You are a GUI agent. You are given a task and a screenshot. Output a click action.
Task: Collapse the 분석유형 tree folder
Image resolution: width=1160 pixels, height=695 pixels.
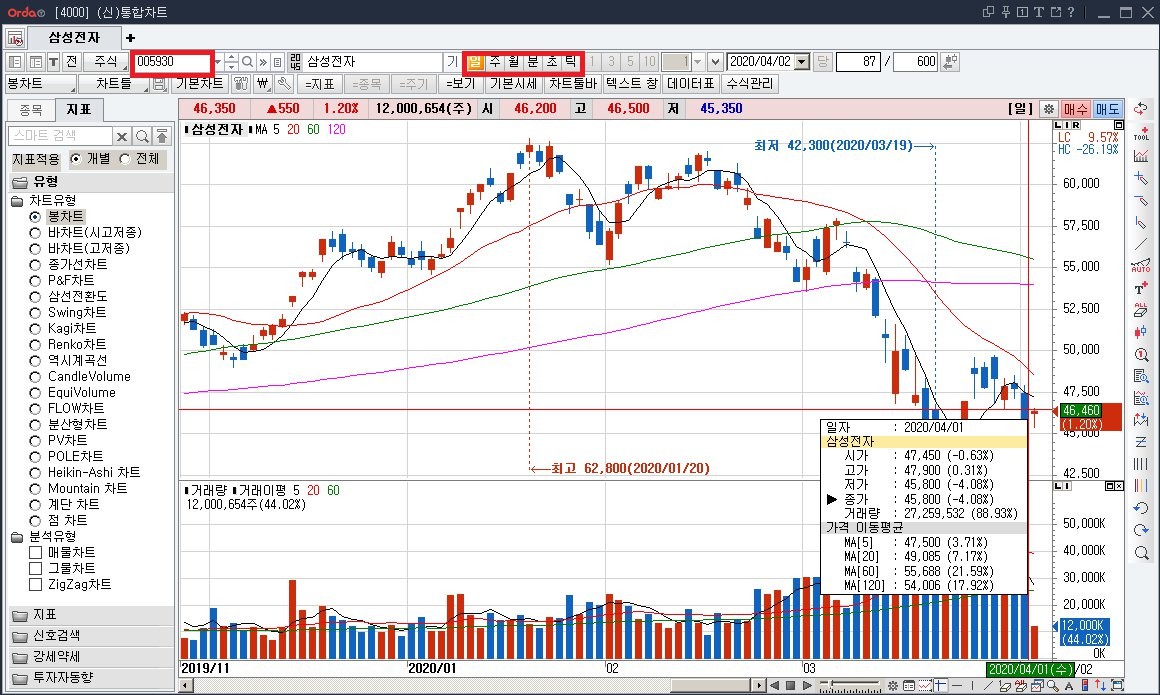(17, 537)
